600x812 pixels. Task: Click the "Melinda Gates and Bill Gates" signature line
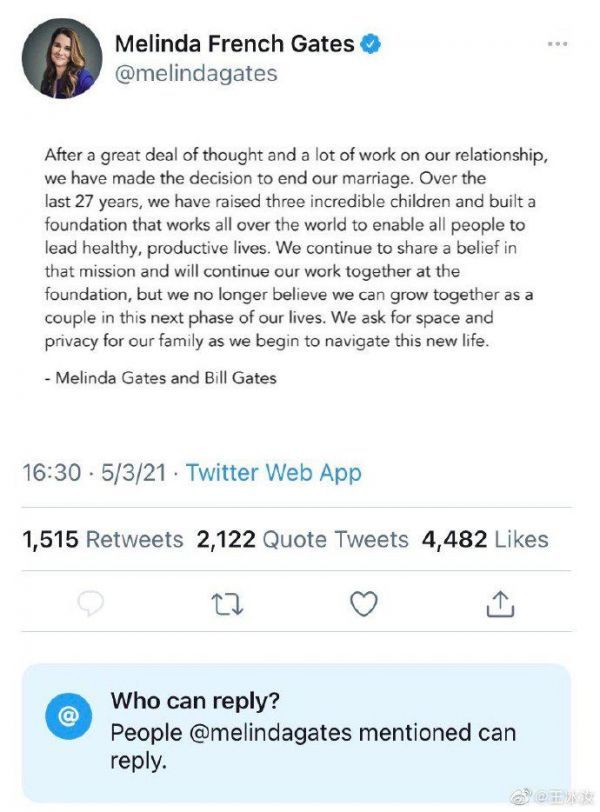(x=160, y=378)
